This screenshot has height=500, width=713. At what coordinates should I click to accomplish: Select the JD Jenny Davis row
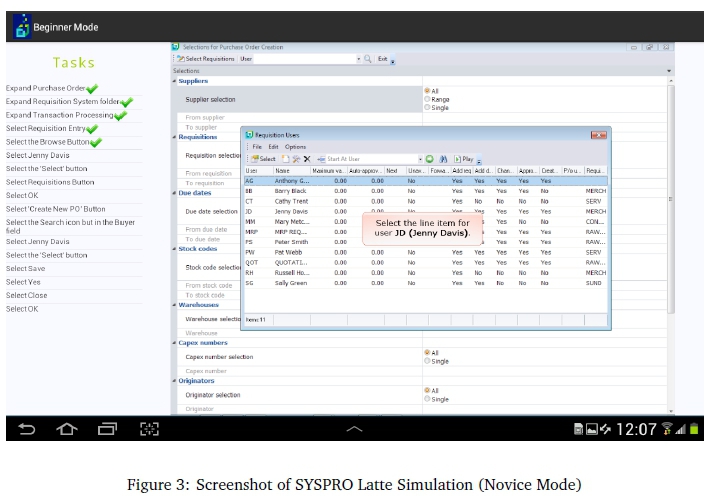290,212
